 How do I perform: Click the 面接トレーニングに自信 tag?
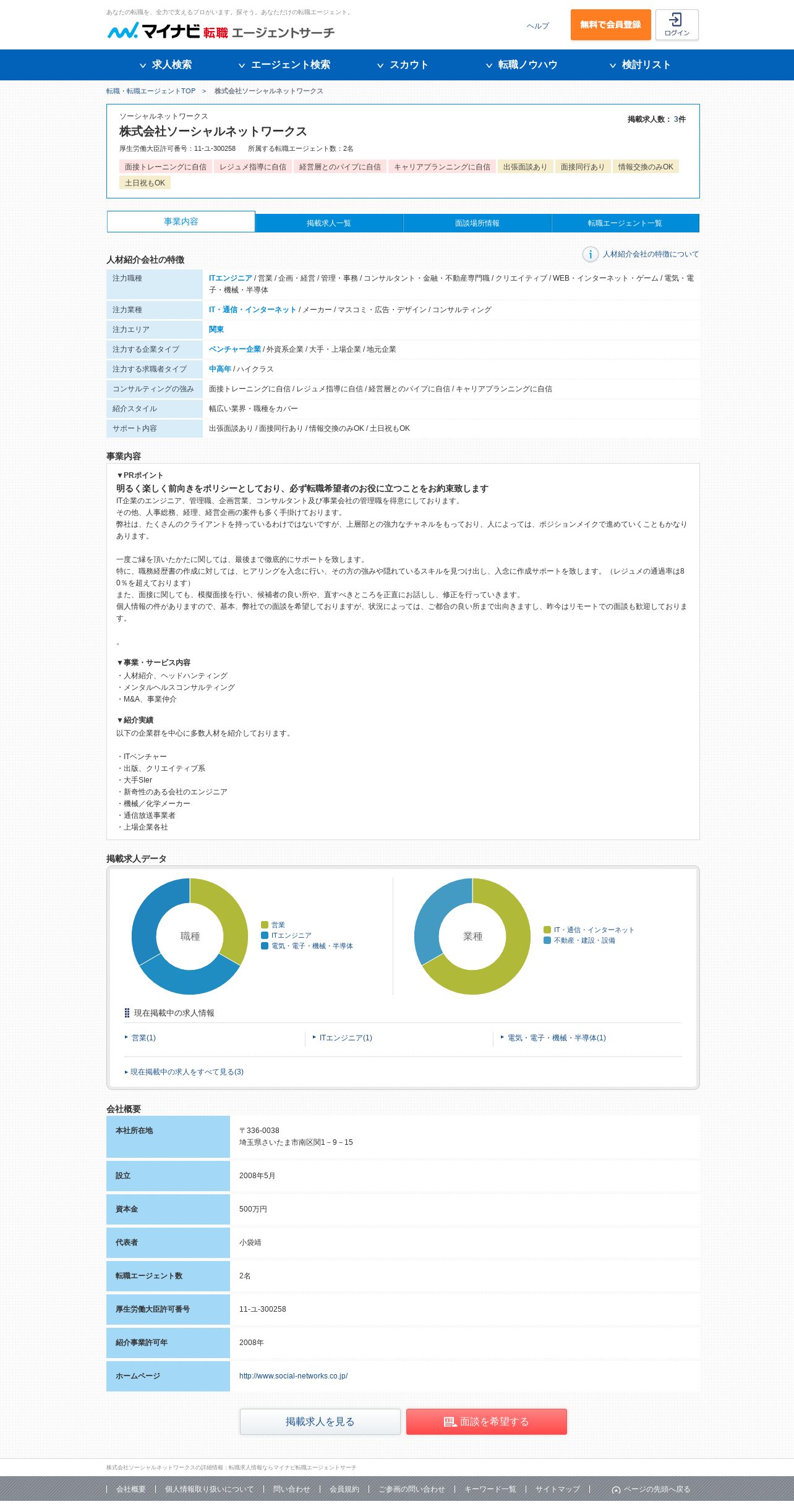click(x=166, y=167)
